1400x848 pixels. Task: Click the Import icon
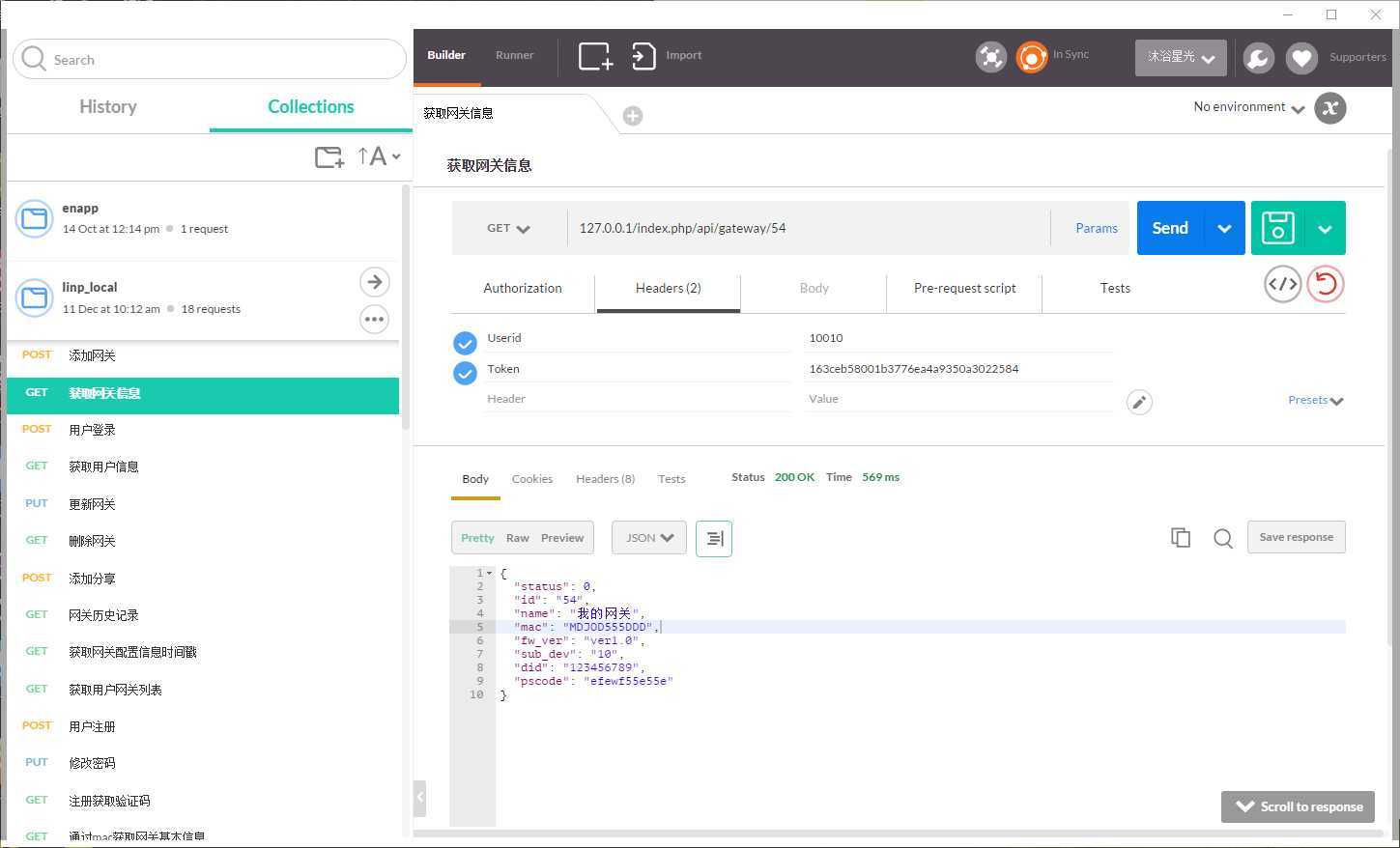(643, 56)
